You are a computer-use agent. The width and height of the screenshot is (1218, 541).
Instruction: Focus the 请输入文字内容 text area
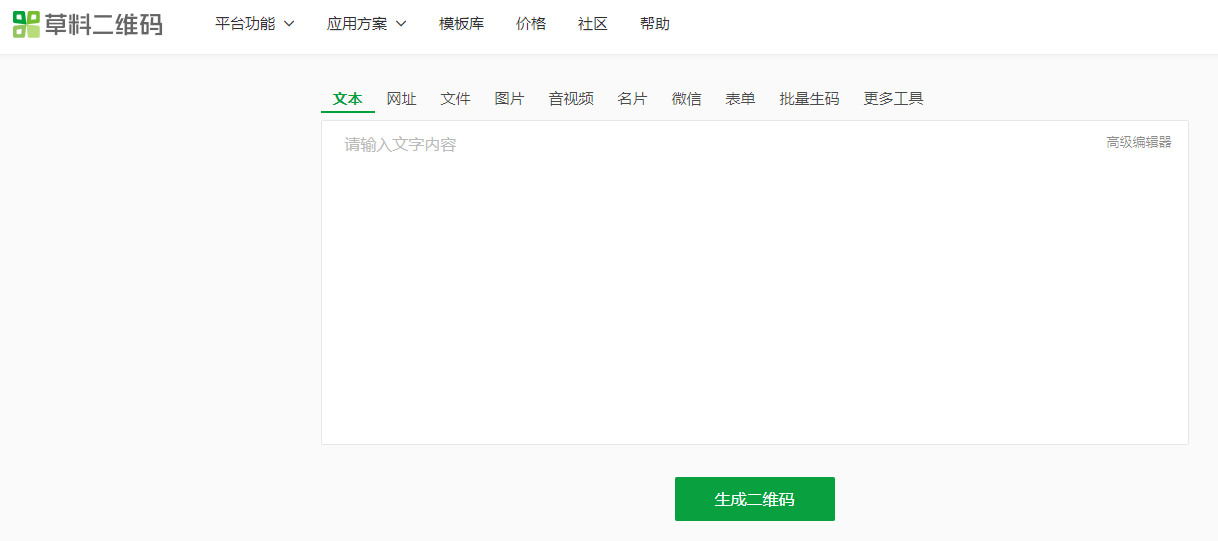click(x=754, y=290)
